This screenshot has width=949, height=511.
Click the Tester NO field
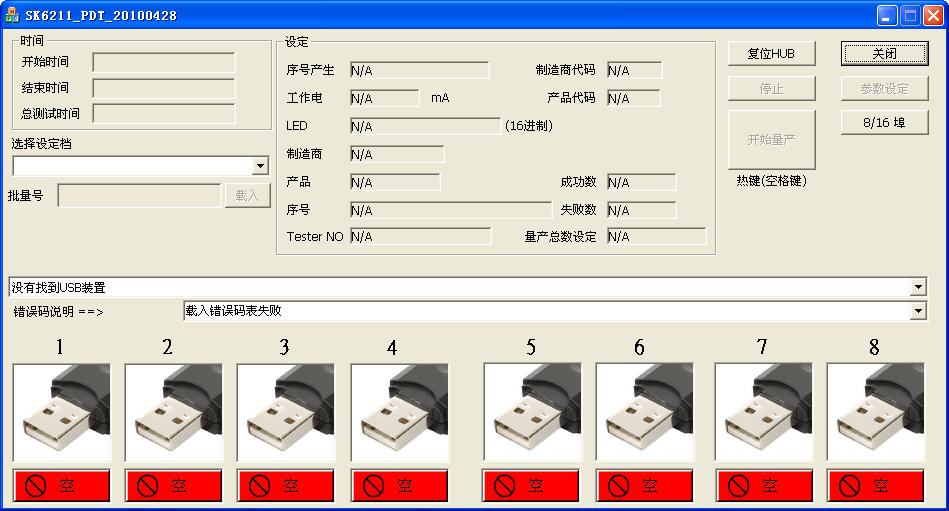pyautogui.click(x=420, y=236)
